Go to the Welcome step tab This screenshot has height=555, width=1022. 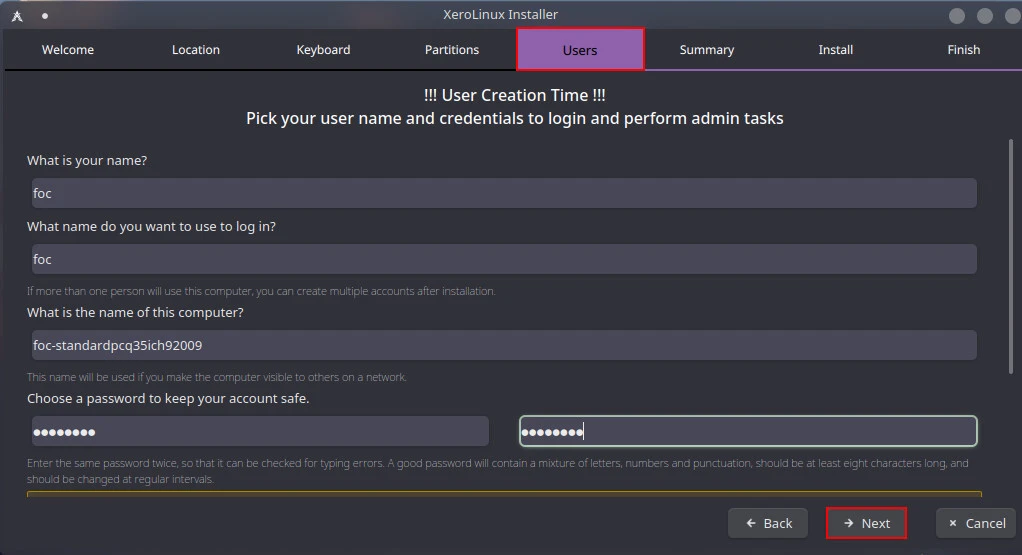tap(68, 50)
